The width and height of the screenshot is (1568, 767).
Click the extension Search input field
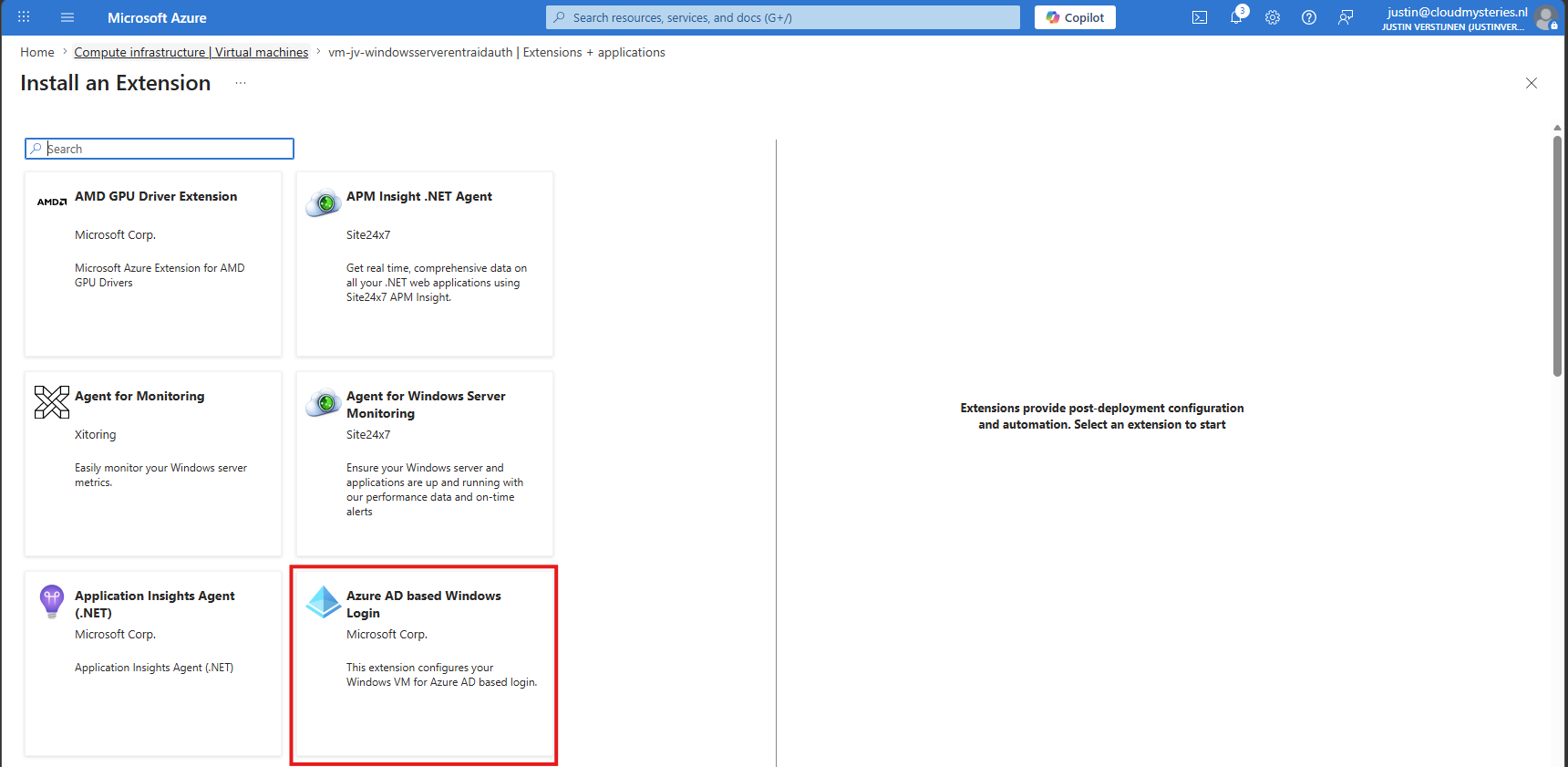160,149
